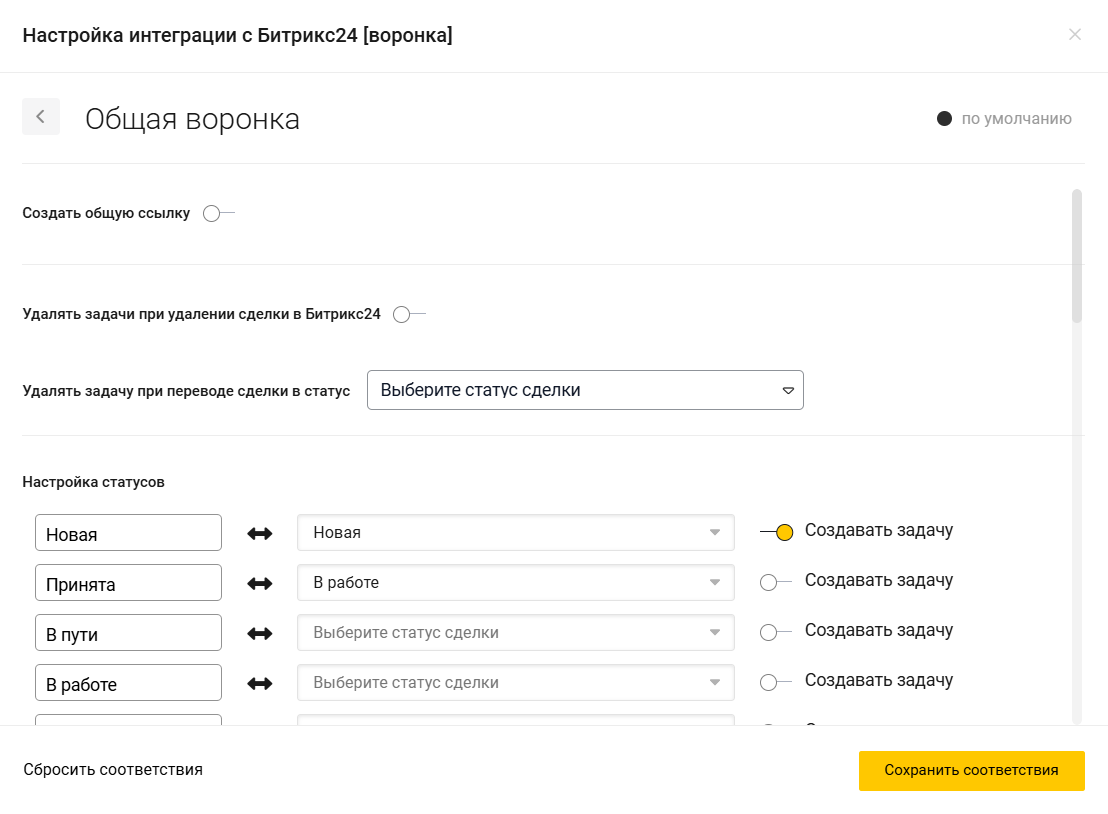Click the Общая воронка heading
The width and height of the screenshot is (1108, 814).
tap(192, 119)
